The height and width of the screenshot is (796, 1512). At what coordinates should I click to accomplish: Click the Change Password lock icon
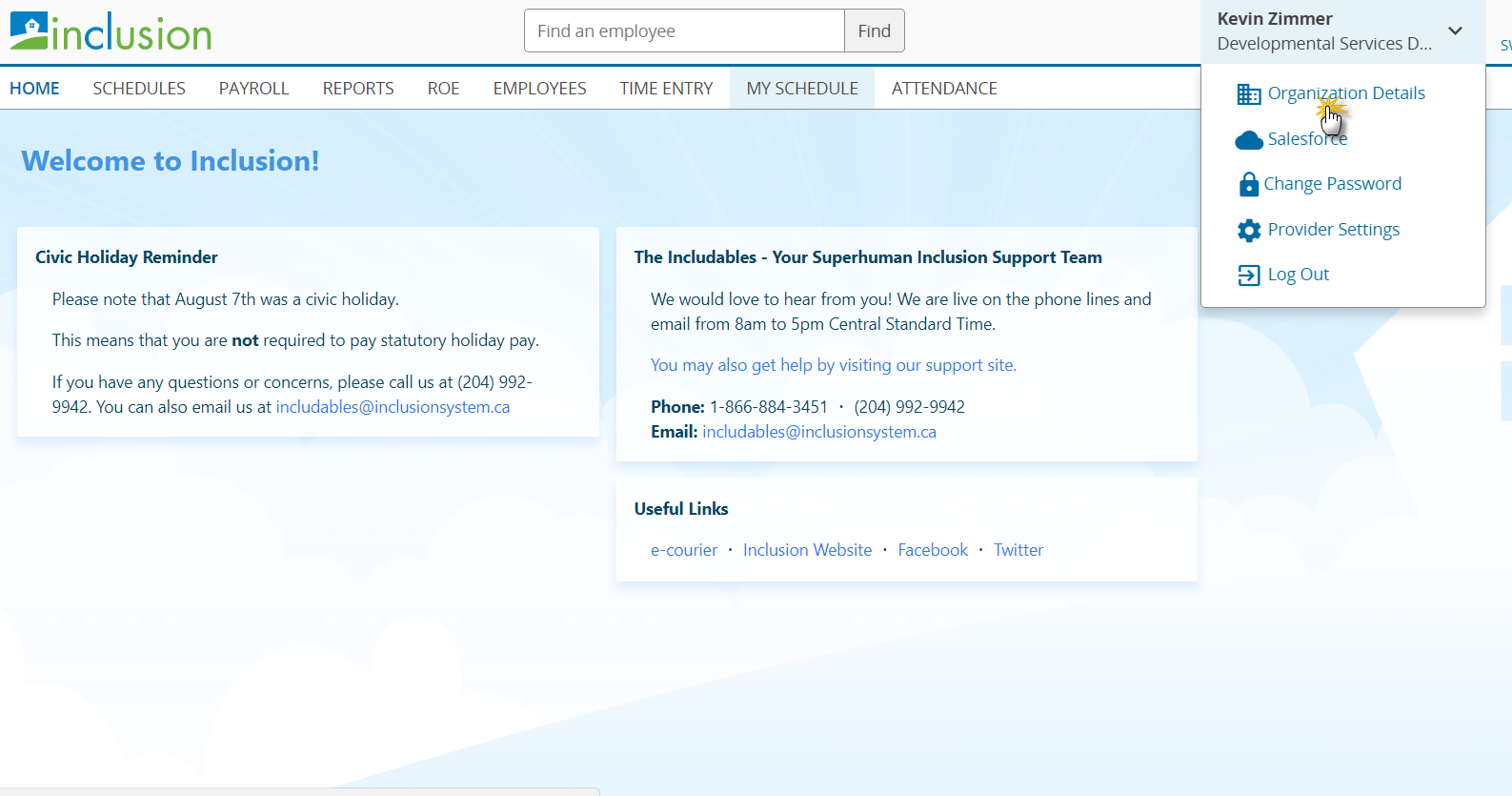(x=1248, y=184)
